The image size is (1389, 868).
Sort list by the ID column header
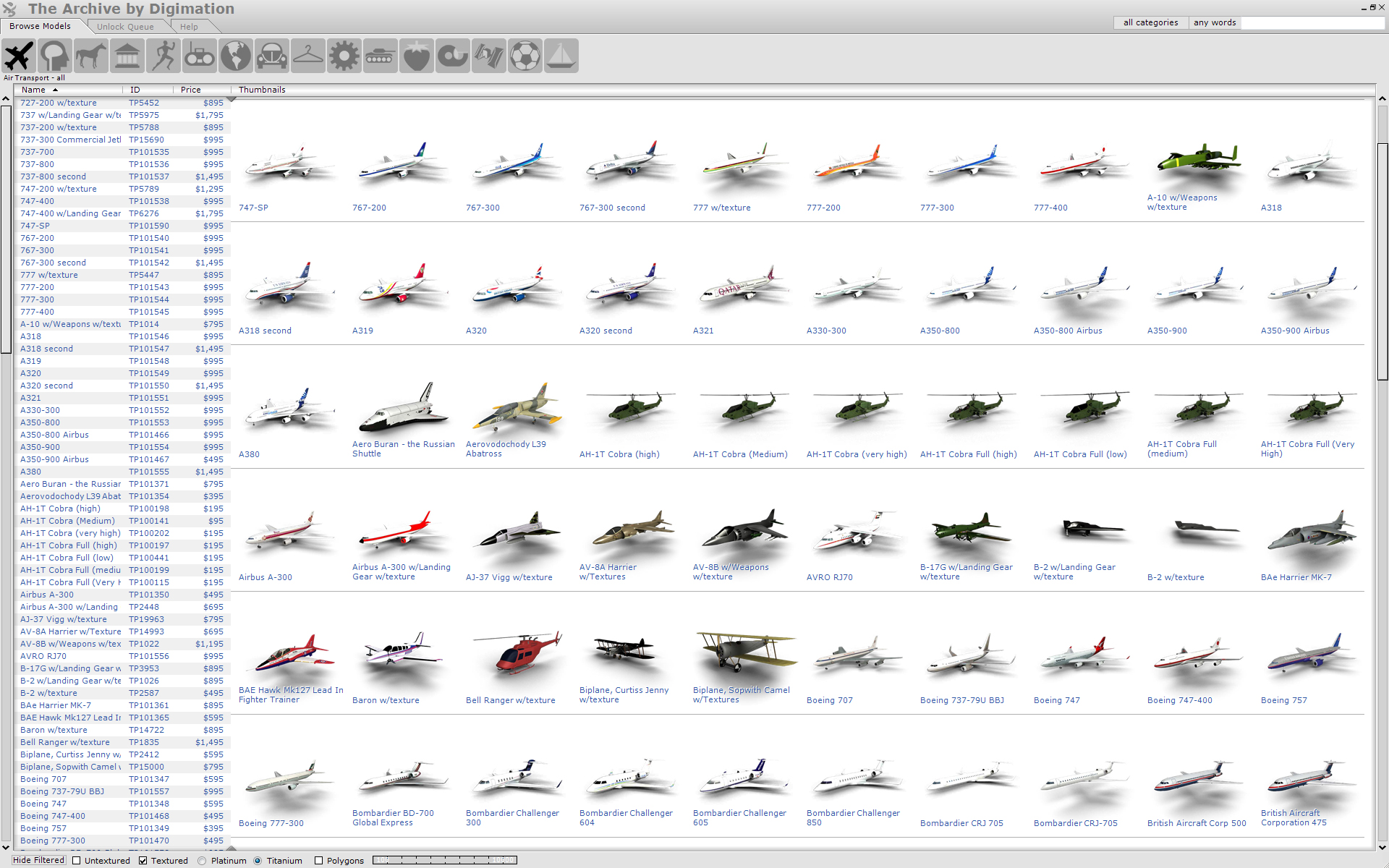148,90
